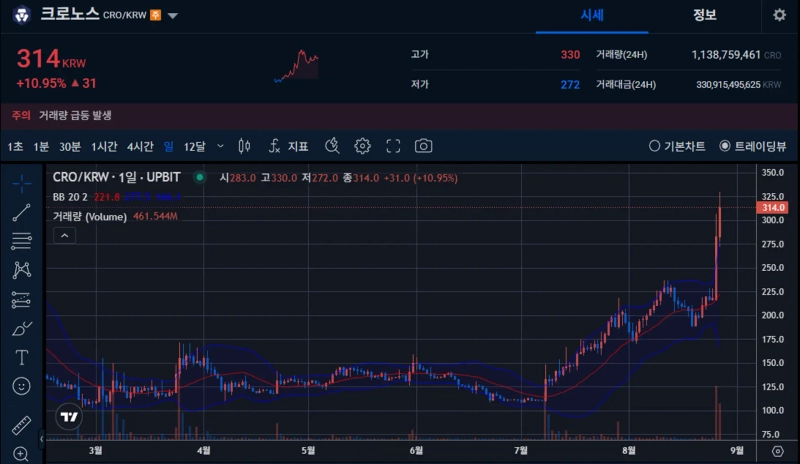The height and width of the screenshot is (464, 800).
Task: Switch to the 시세 tab
Action: click(593, 16)
